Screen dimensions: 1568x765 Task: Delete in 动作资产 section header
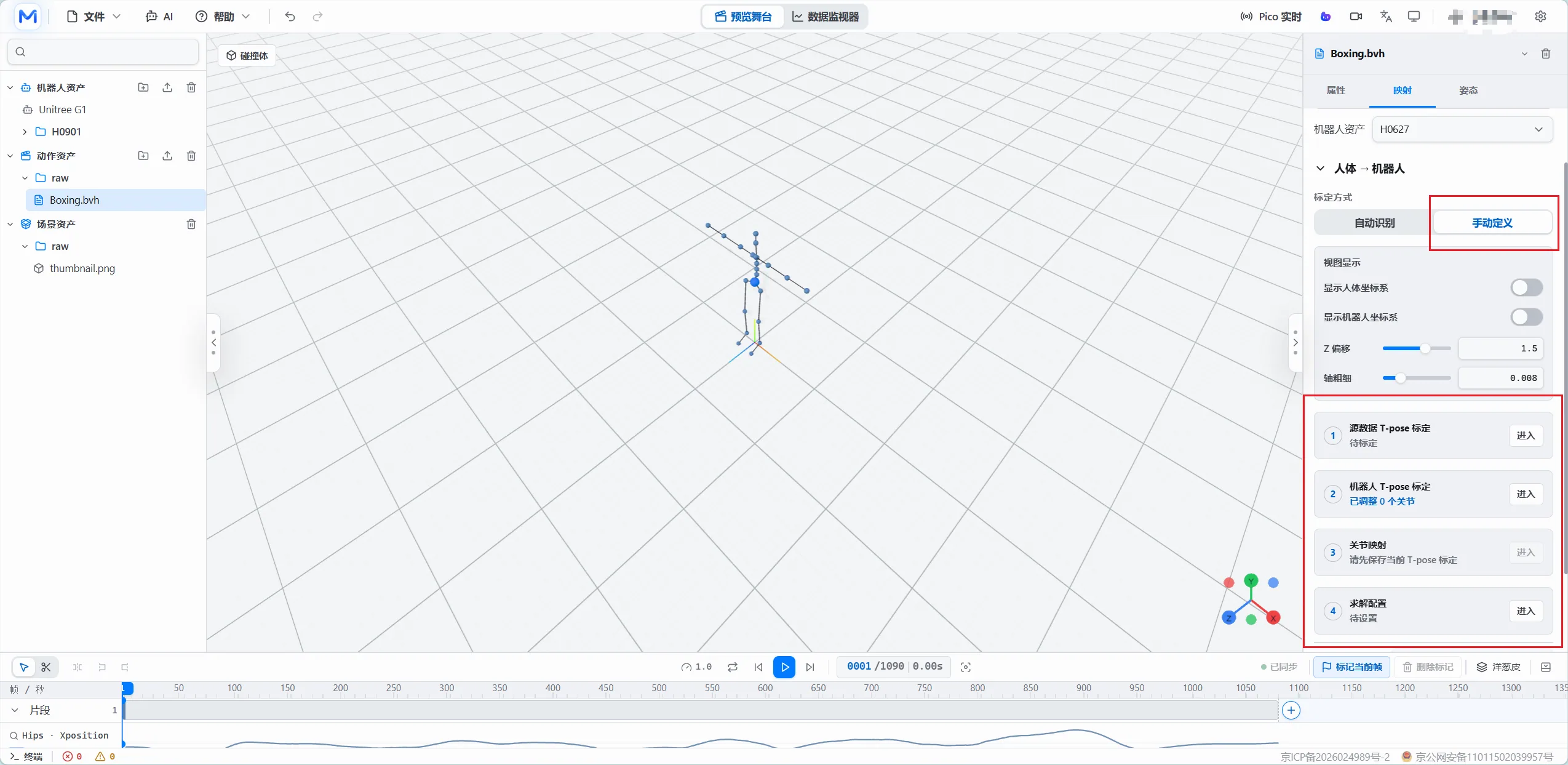(191, 156)
